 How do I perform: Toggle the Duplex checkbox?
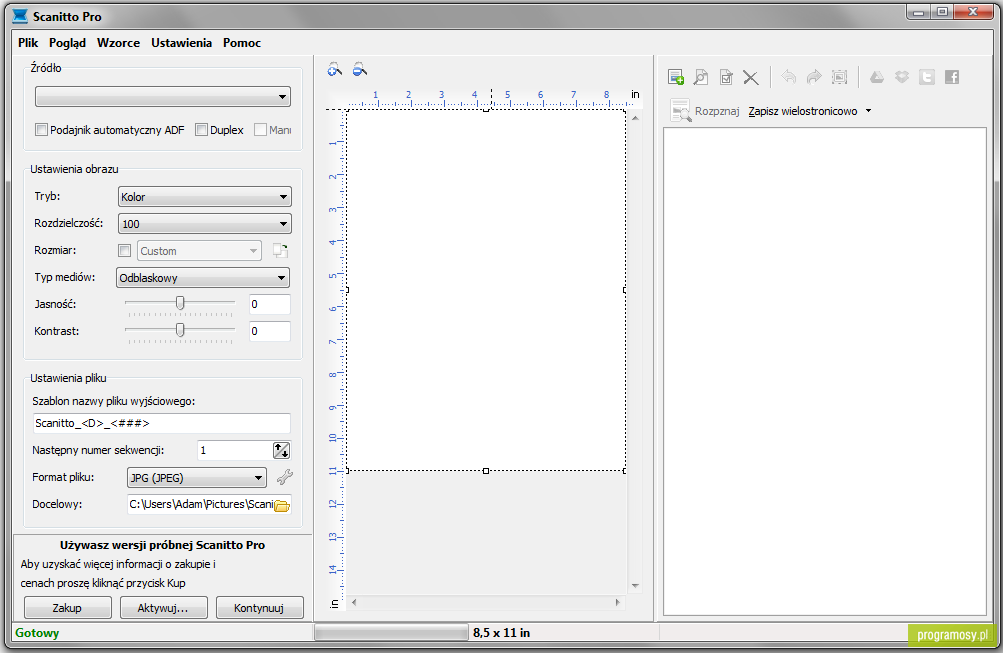[x=201, y=130]
